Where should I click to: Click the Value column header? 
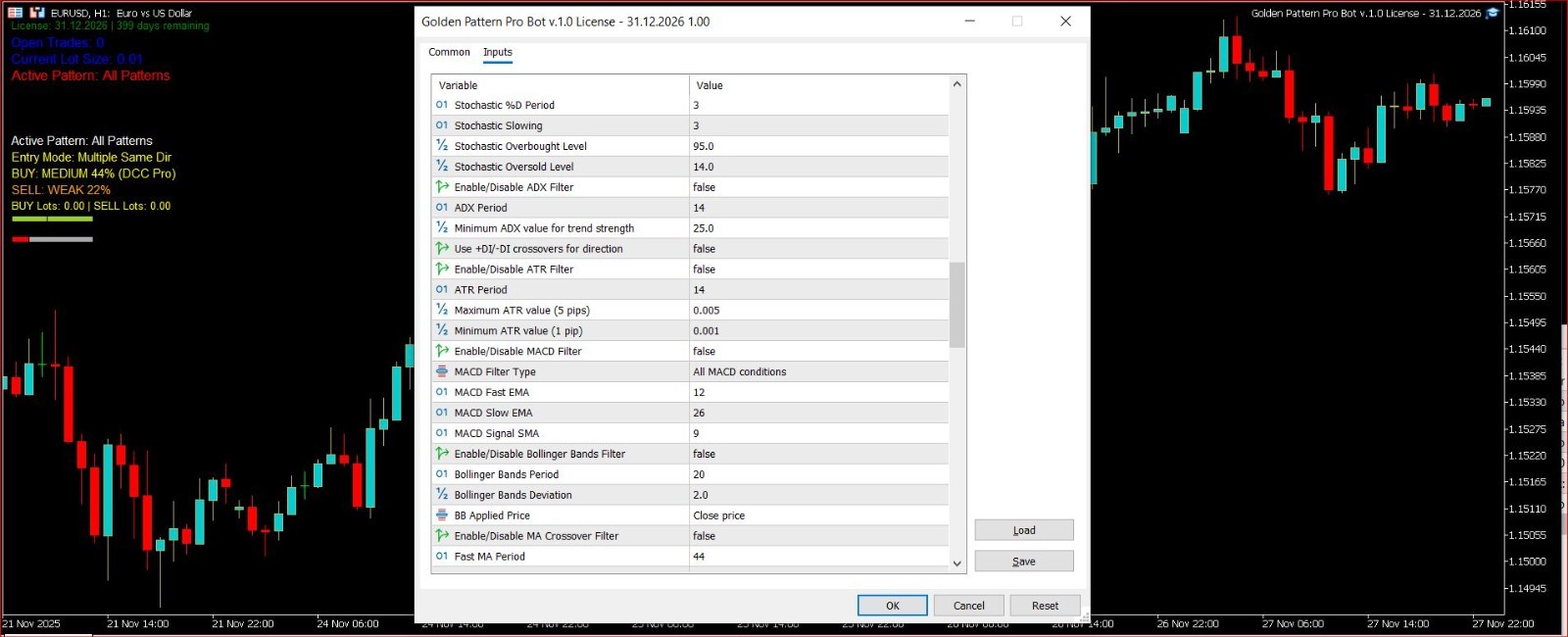[819, 85]
